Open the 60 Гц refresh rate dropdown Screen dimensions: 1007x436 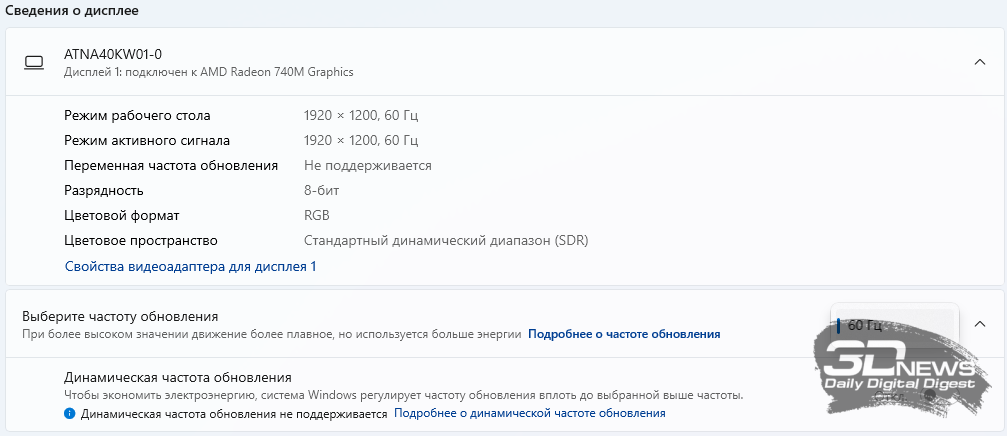[894, 325]
